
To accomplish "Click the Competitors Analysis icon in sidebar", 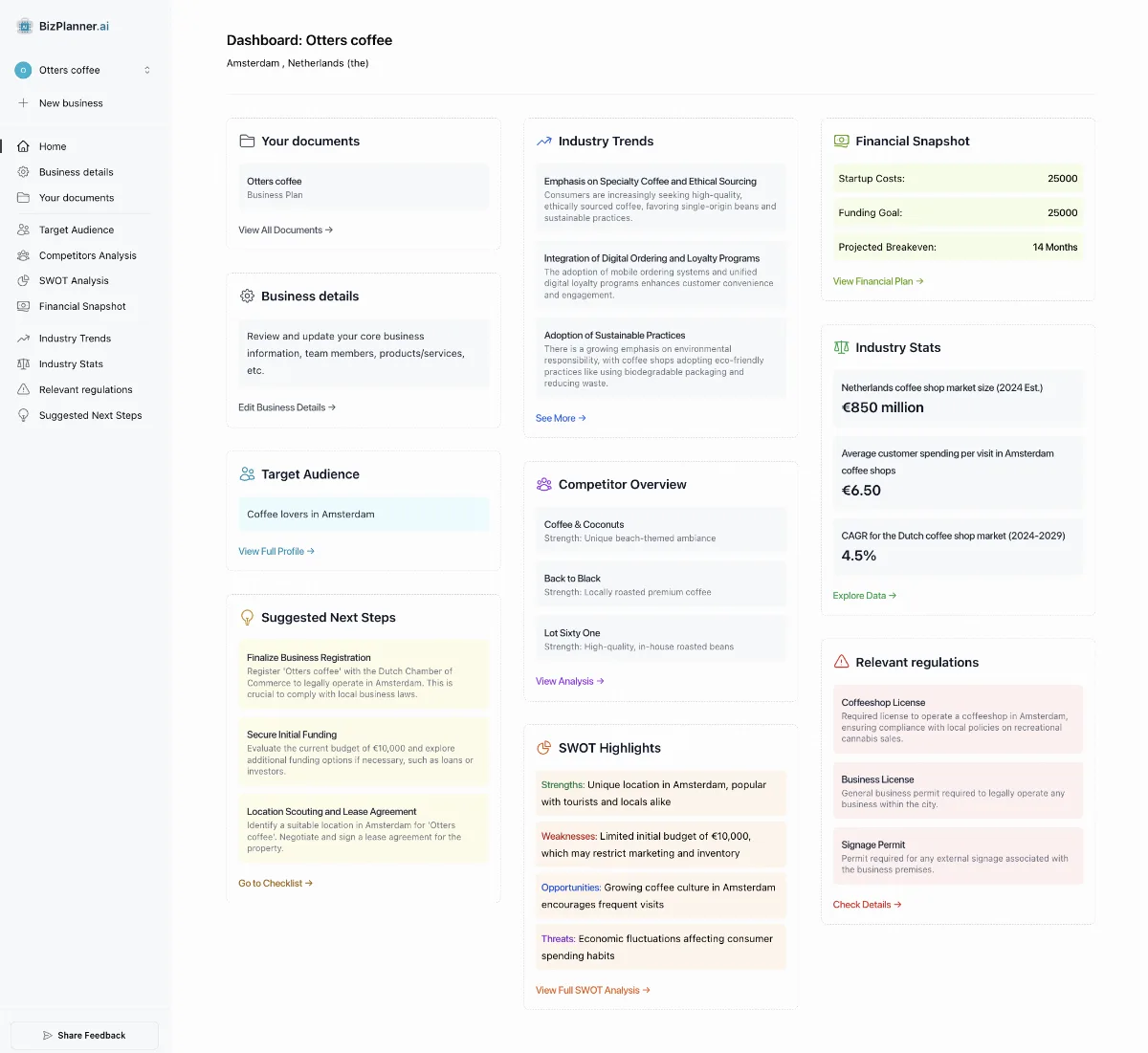I will click(23, 255).
